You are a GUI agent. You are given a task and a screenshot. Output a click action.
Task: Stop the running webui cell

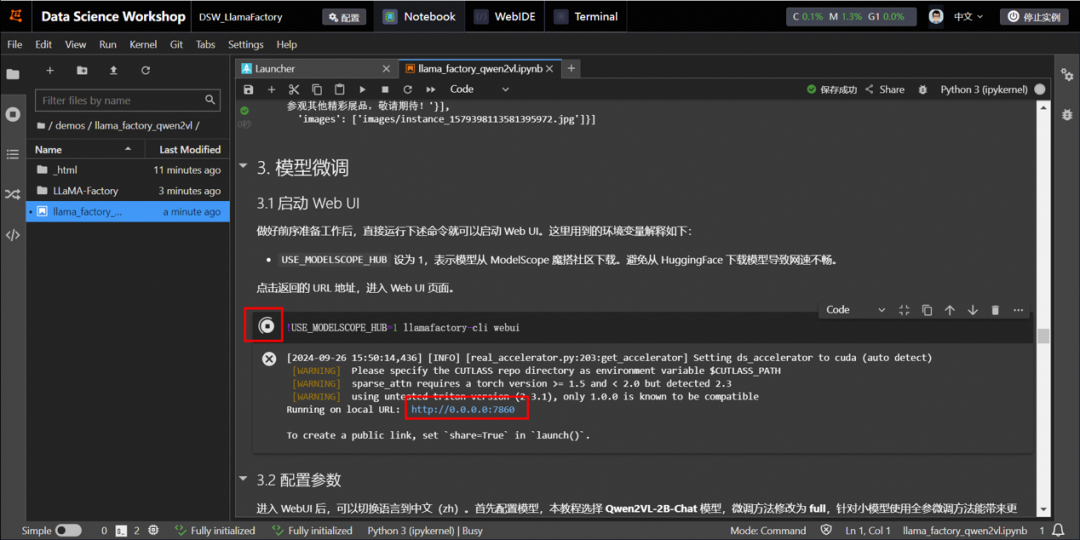coord(266,326)
